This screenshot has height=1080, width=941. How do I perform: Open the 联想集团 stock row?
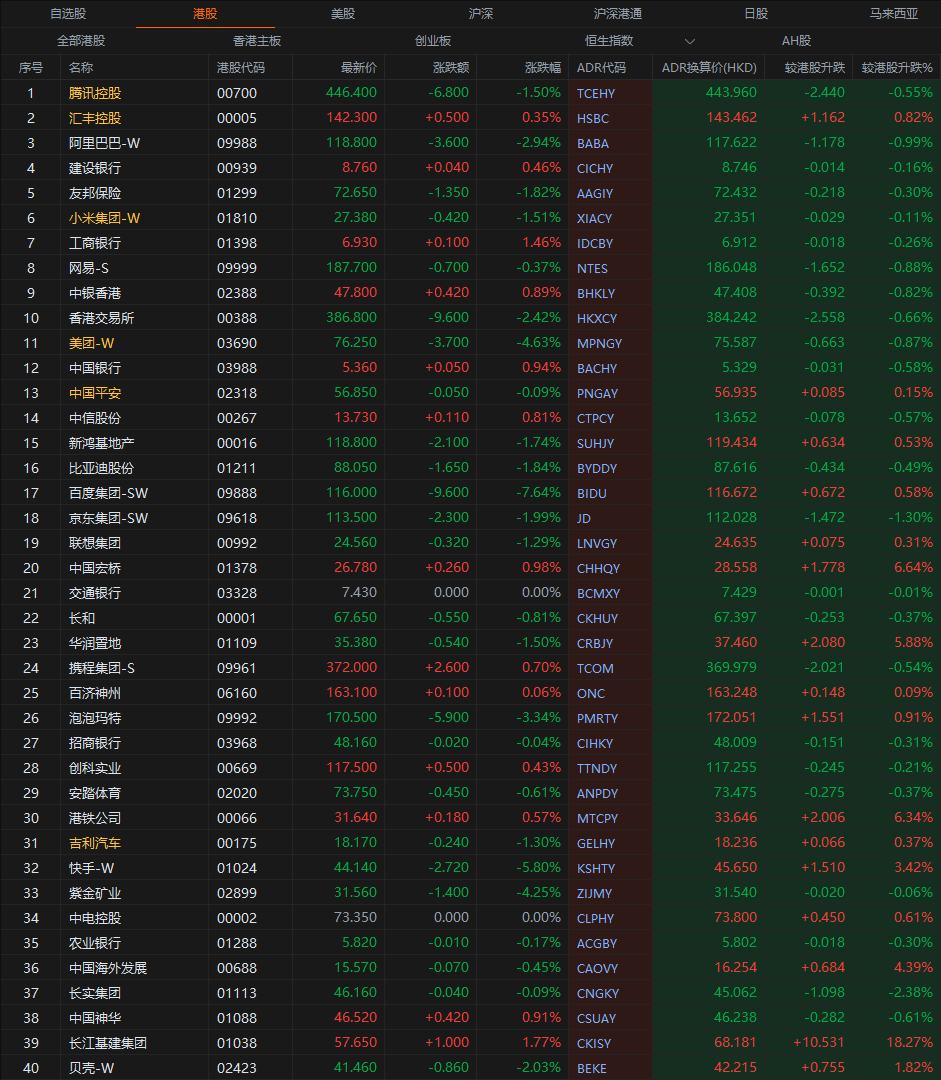[x=470, y=543]
